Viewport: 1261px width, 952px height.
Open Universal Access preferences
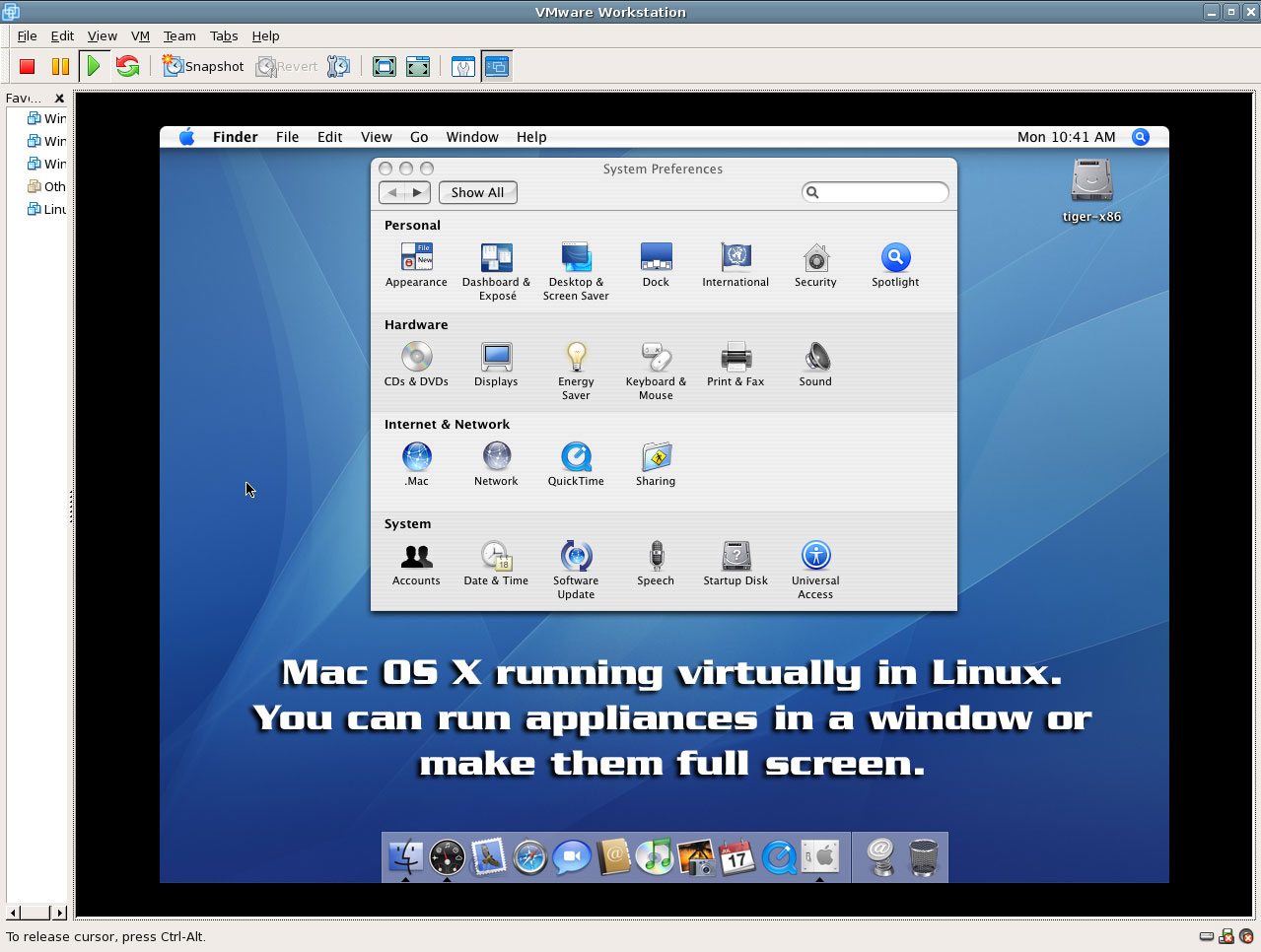[815, 571]
